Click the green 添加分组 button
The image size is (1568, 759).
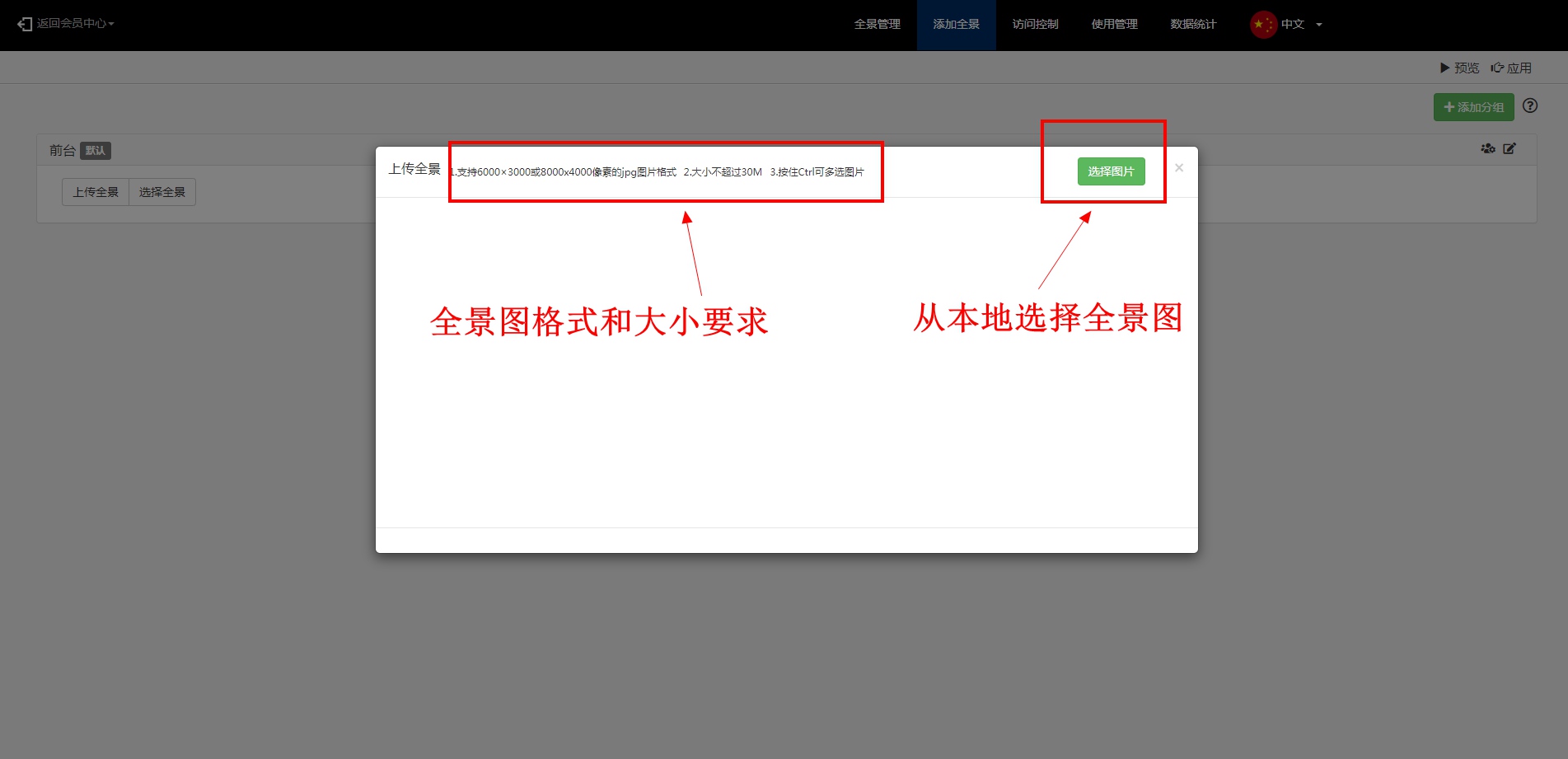tap(1473, 107)
